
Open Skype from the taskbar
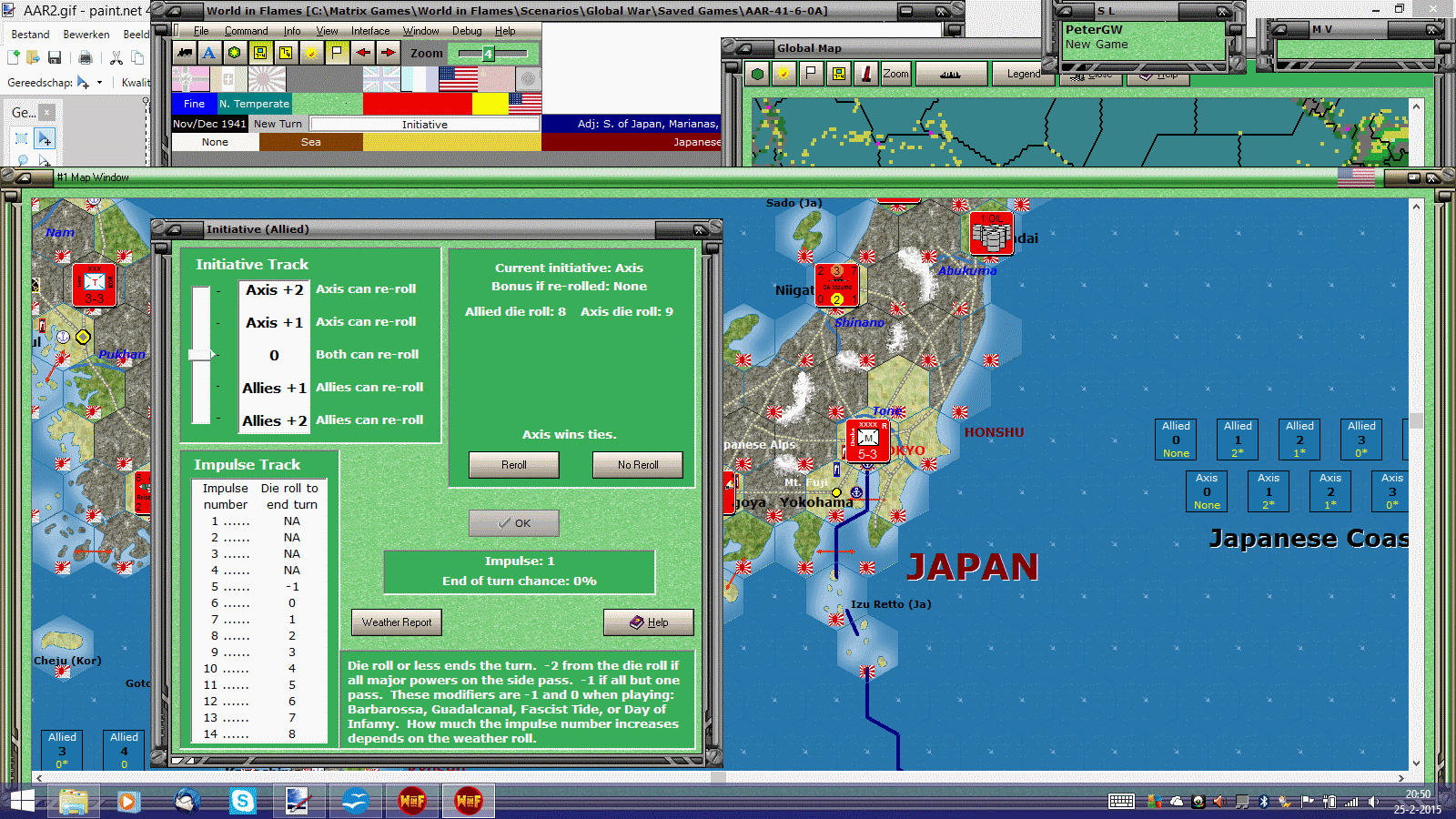coord(243,801)
